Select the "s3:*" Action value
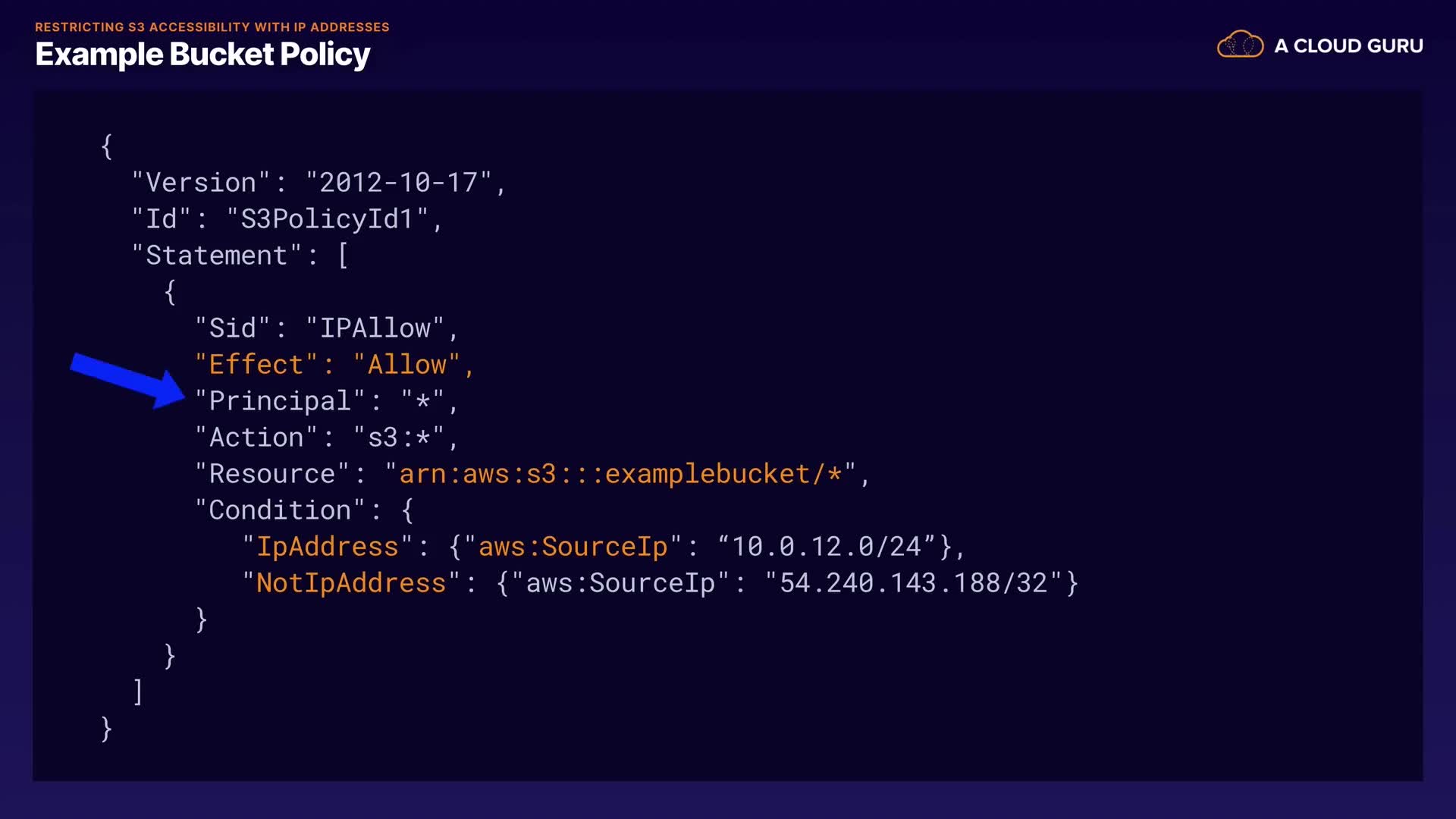 (x=399, y=438)
